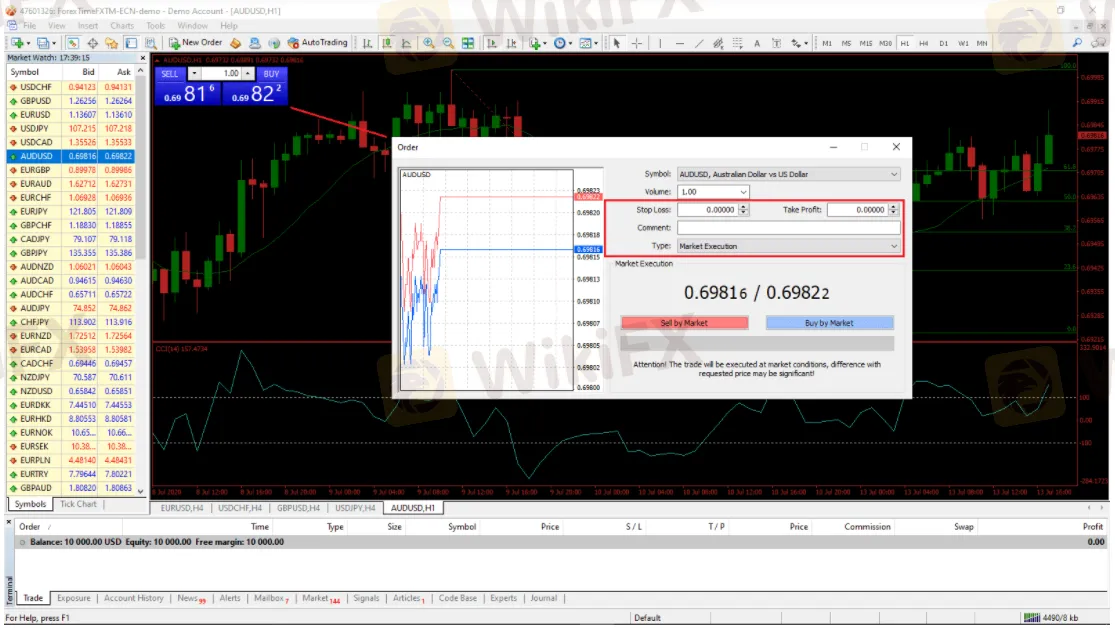Image resolution: width=1115 pixels, height=630 pixels.
Task: Click the Zoom In magnifier icon
Action: click(x=429, y=43)
